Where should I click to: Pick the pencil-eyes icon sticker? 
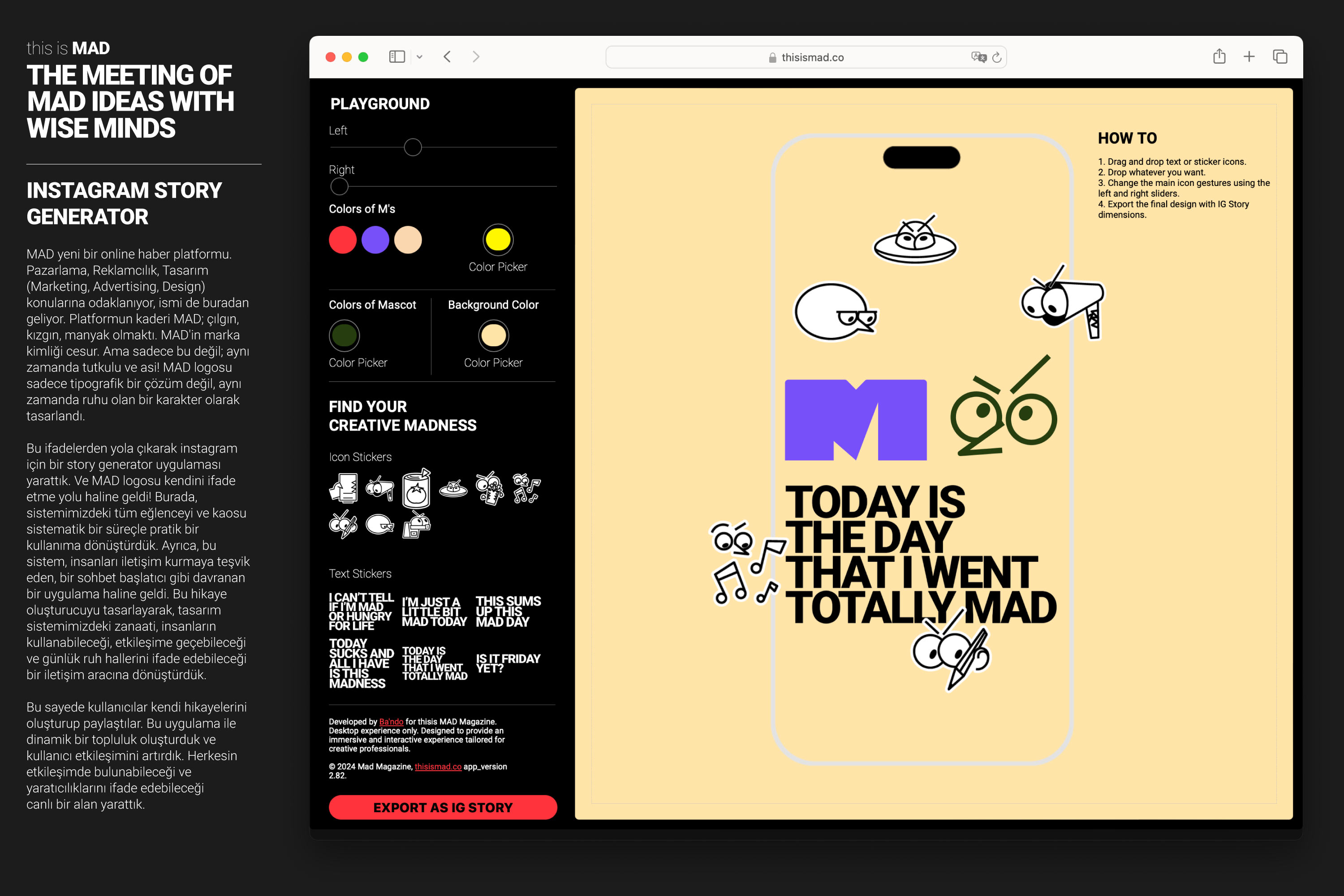pyautogui.click(x=343, y=525)
